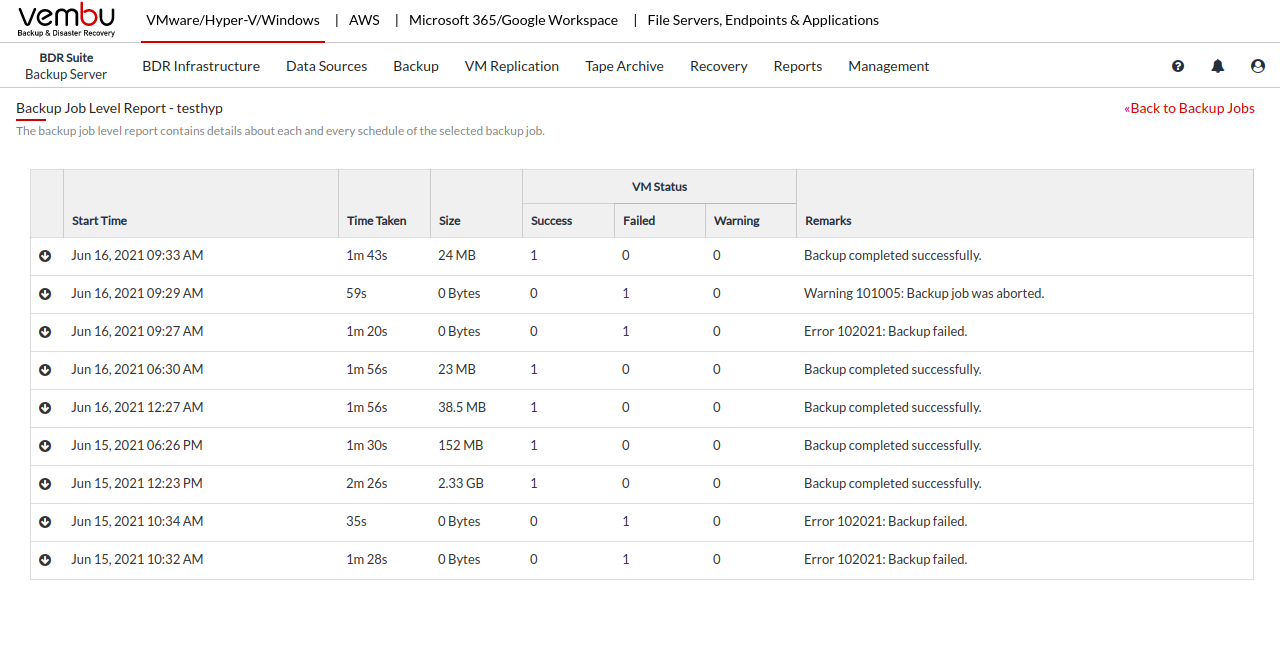Expand details for Jun 16, 2021 09:29 AM
1280x667 pixels.
click(x=45, y=294)
